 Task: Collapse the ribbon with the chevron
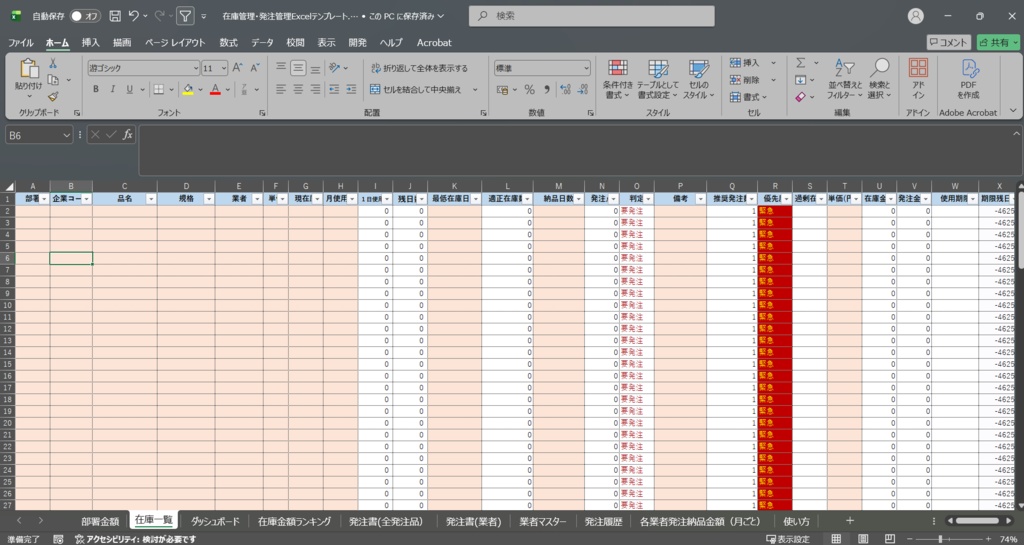point(1014,112)
